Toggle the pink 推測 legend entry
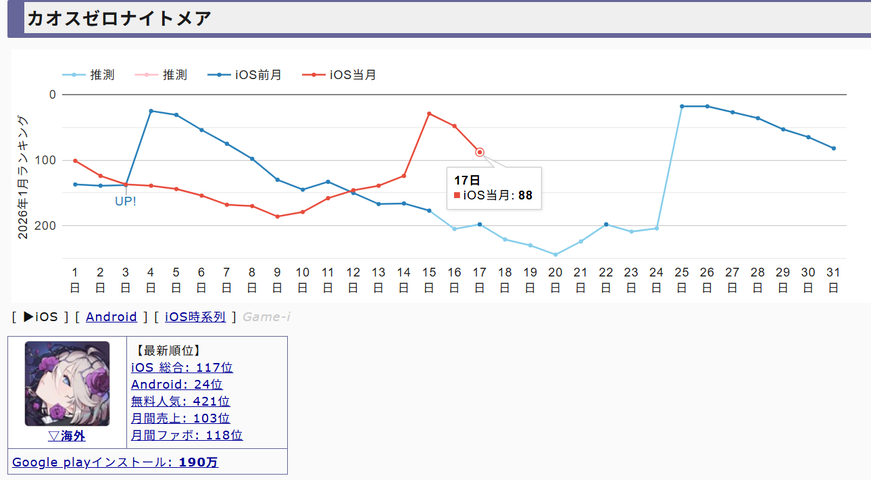The height and width of the screenshot is (480, 871). pyautogui.click(x=161, y=74)
